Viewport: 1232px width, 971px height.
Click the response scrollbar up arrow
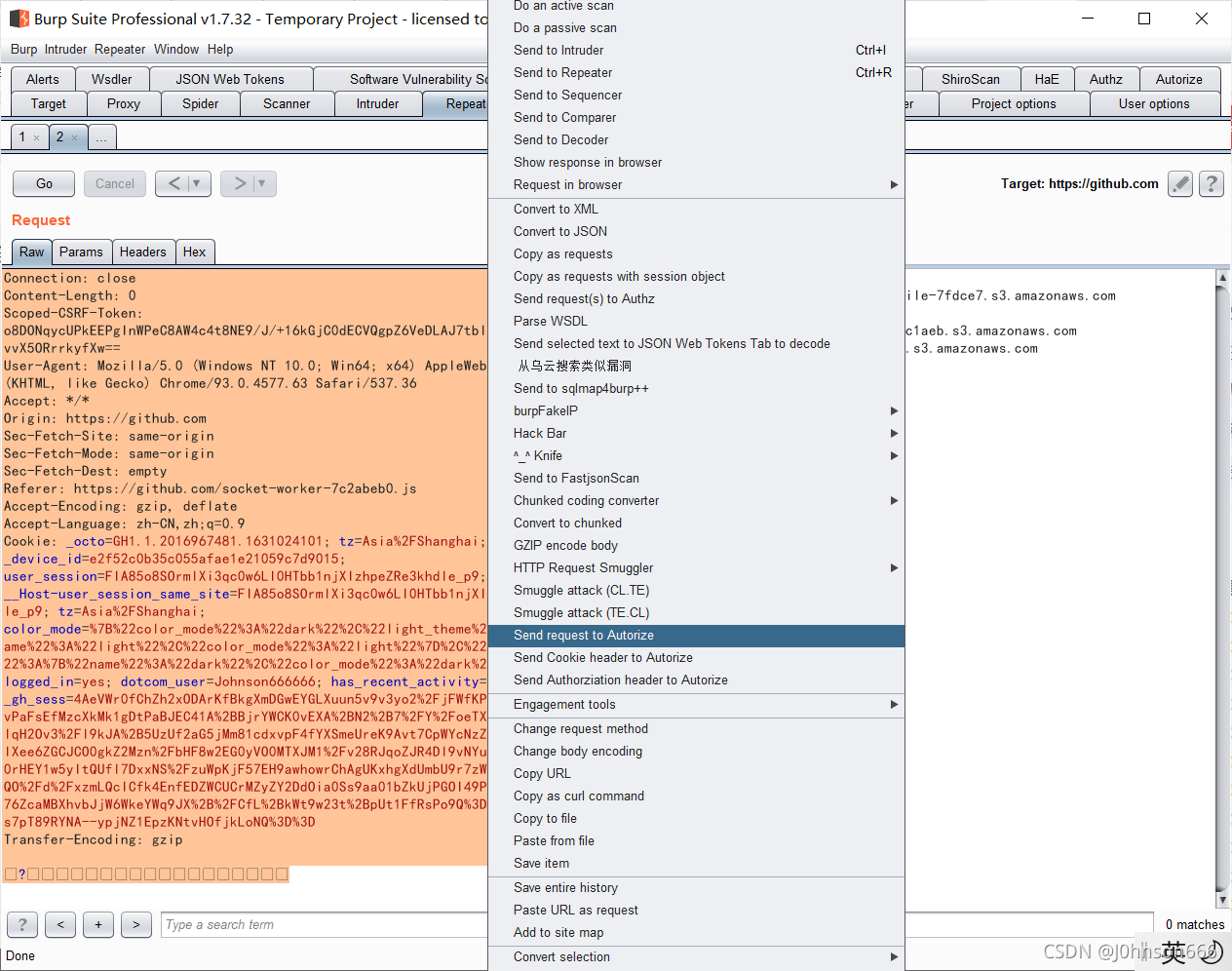pyautogui.click(x=1222, y=278)
